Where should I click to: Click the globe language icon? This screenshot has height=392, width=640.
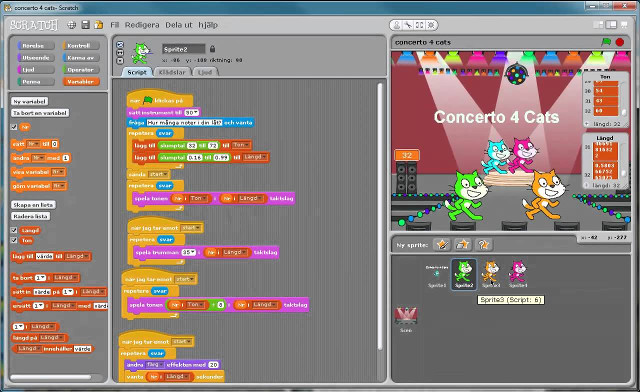pyautogui.click(x=71, y=25)
